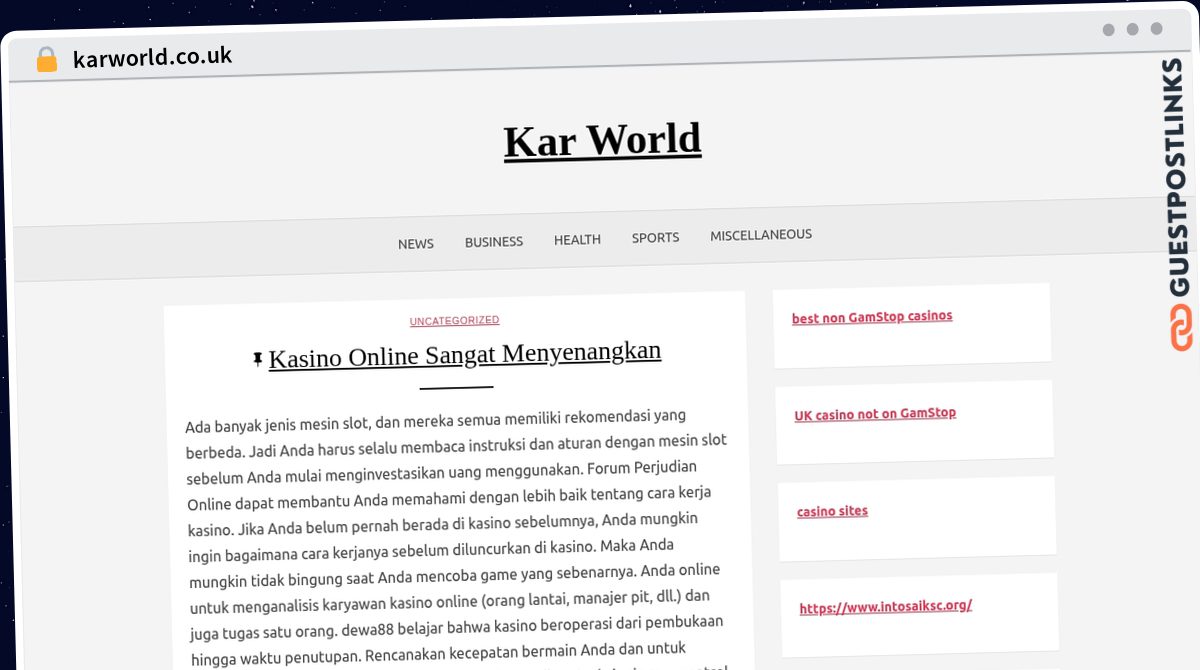
Task: Open the Sports navigation item
Action: 655,237
